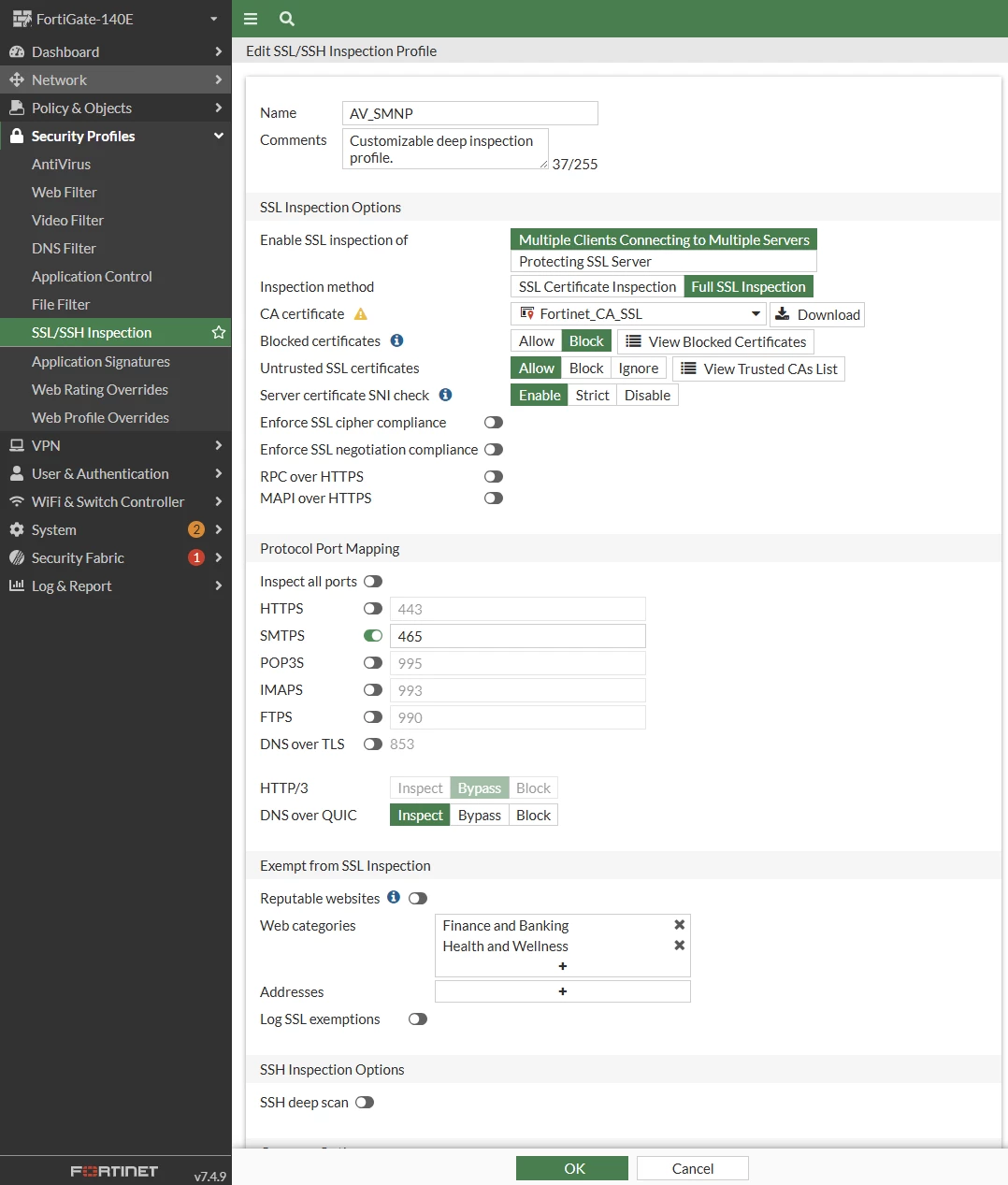Click the Policy & Objects icon
Viewport: 1008px width, 1185px height.
click(17, 108)
